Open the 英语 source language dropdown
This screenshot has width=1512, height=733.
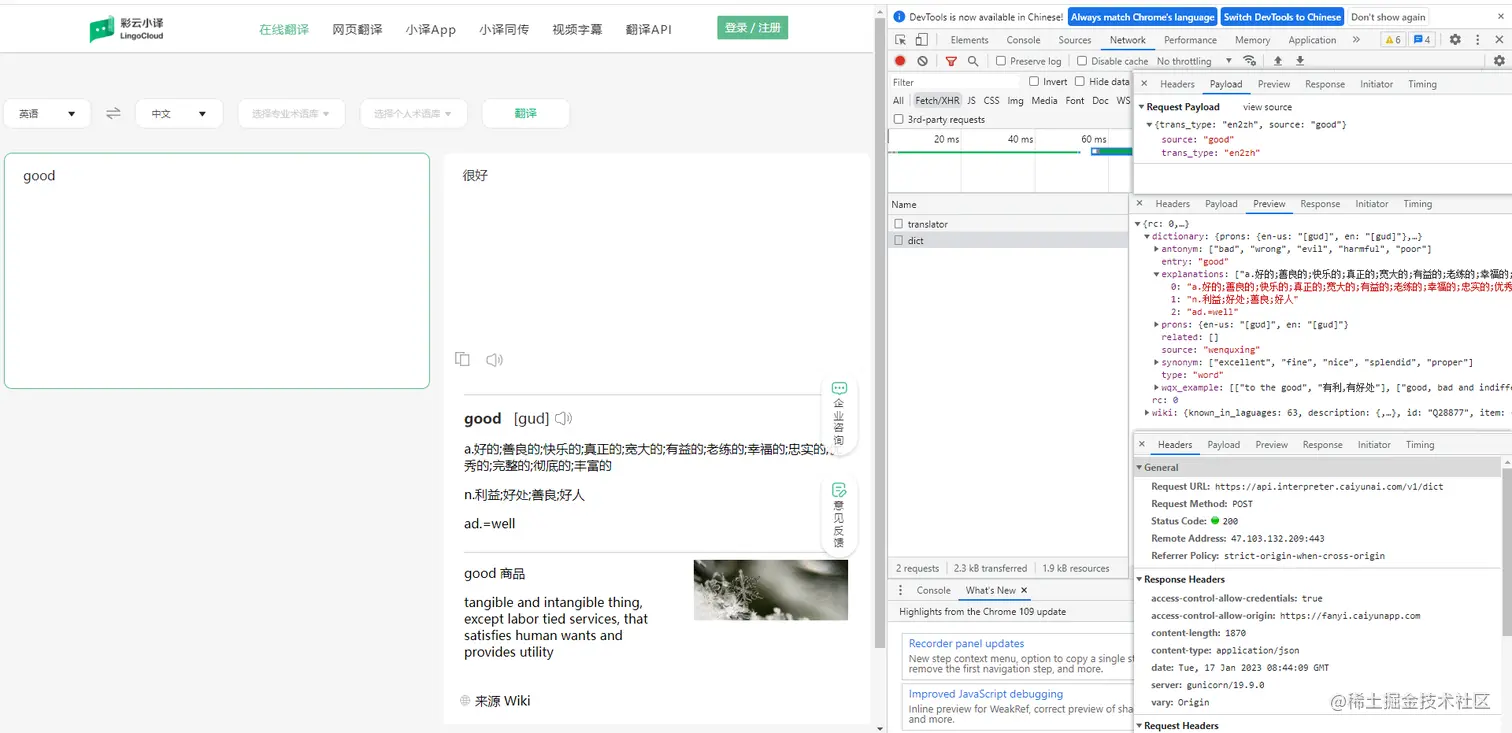point(47,114)
